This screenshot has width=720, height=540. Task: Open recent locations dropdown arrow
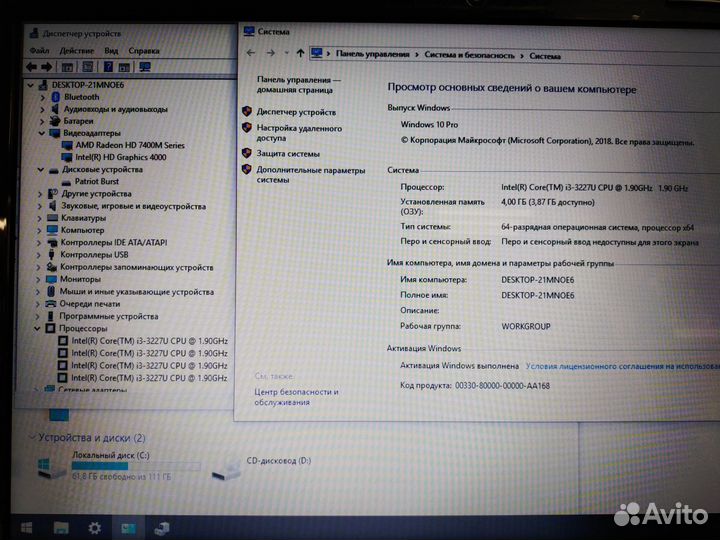tap(286, 53)
